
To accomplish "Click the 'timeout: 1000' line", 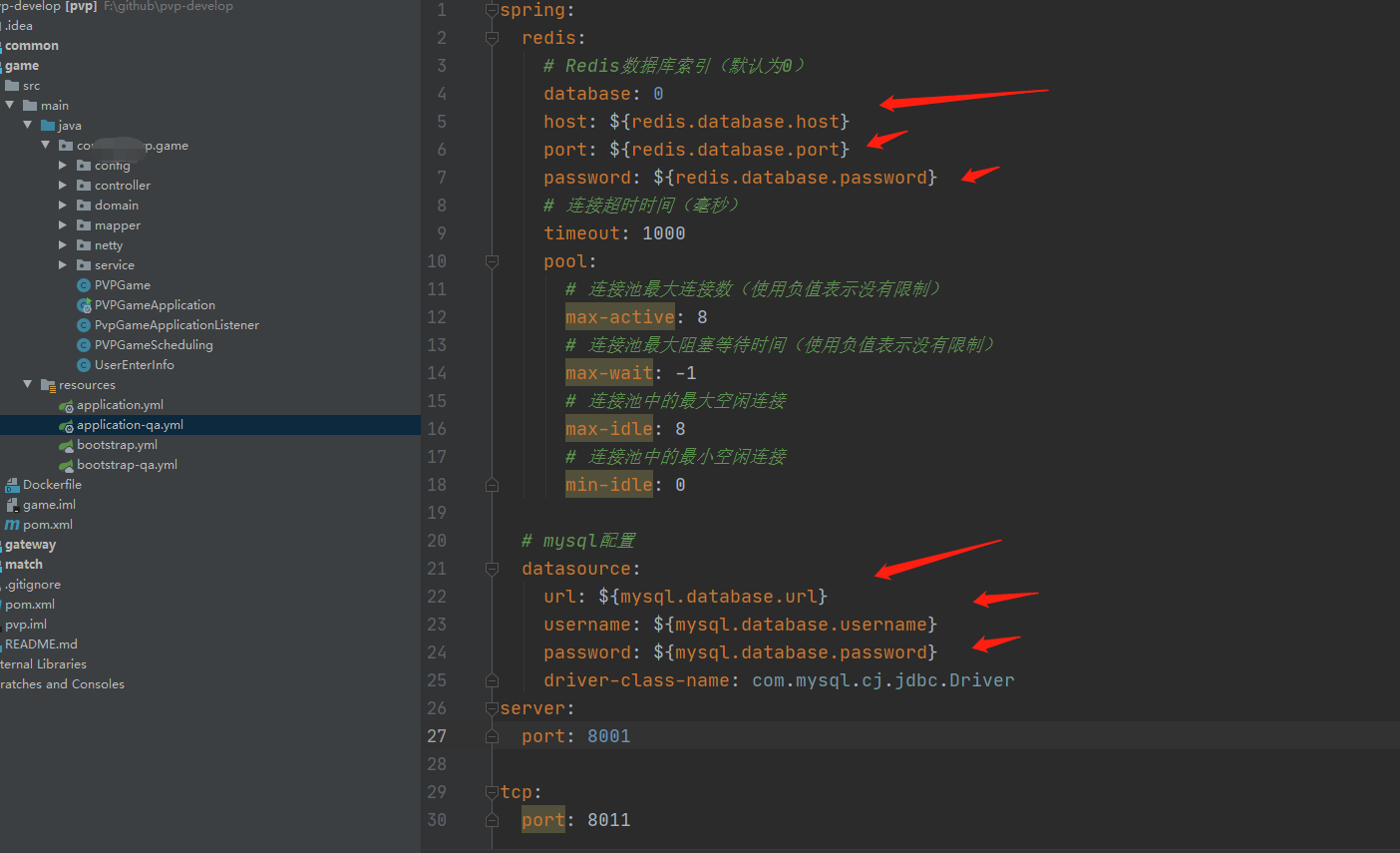I will point(614,233).
